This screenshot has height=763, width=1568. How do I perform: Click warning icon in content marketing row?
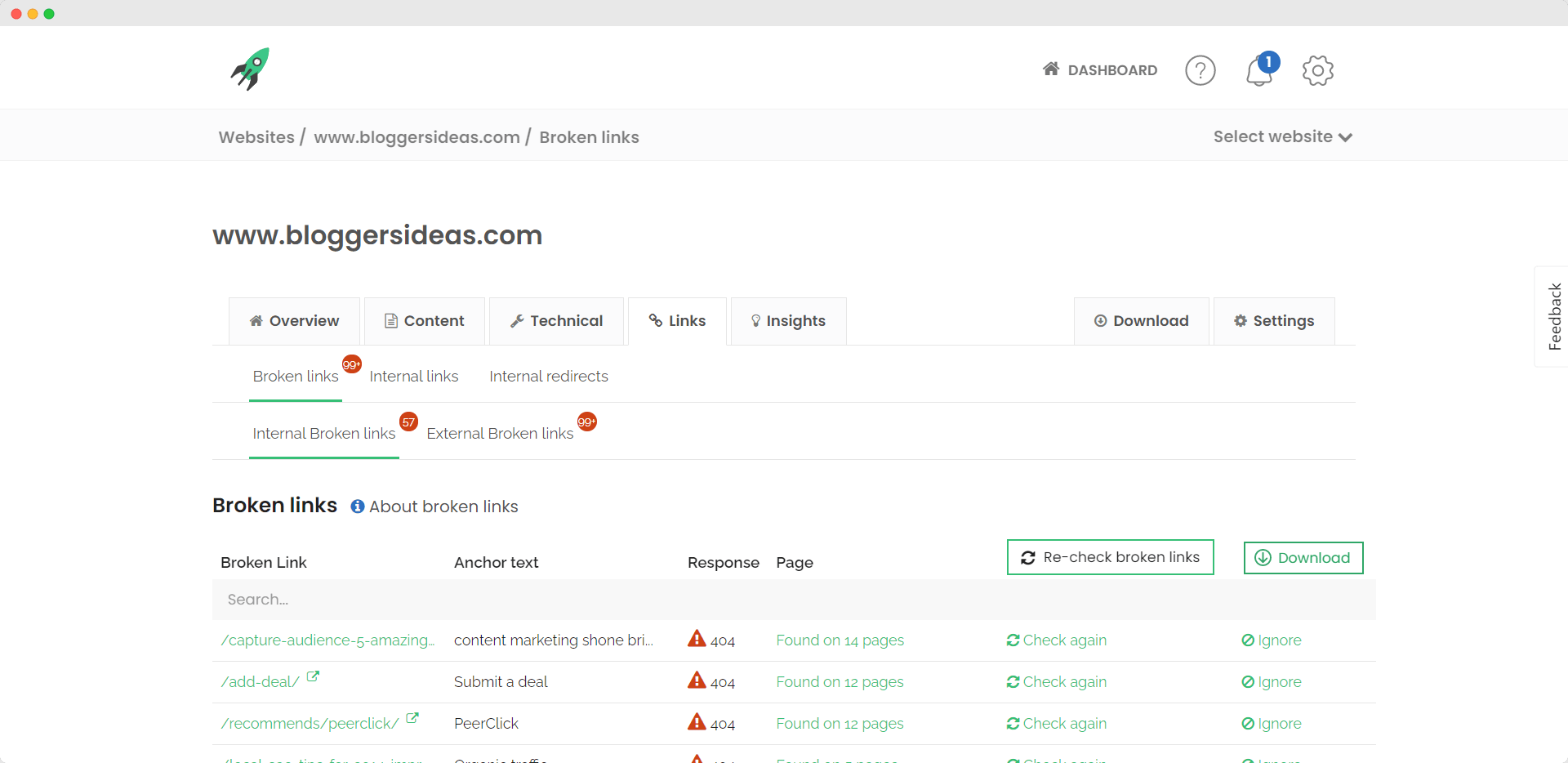697,638
